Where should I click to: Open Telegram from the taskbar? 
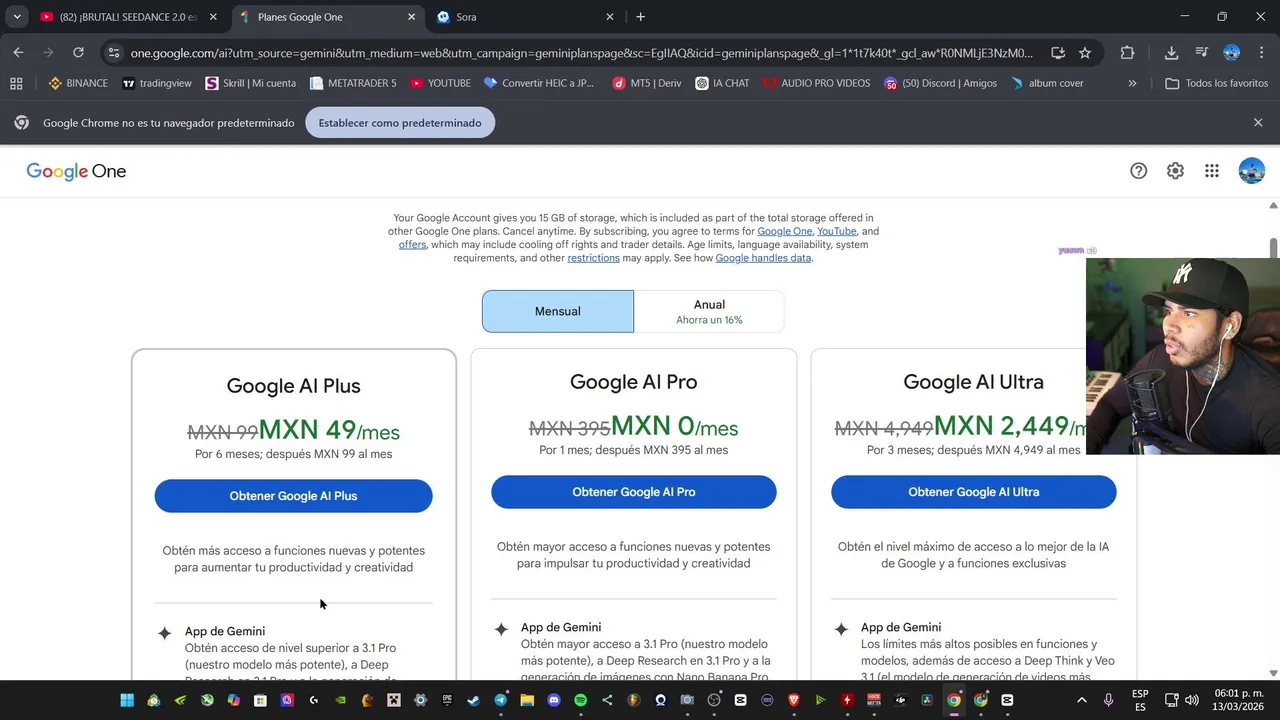pyautogui.click(x=501, y=700)
